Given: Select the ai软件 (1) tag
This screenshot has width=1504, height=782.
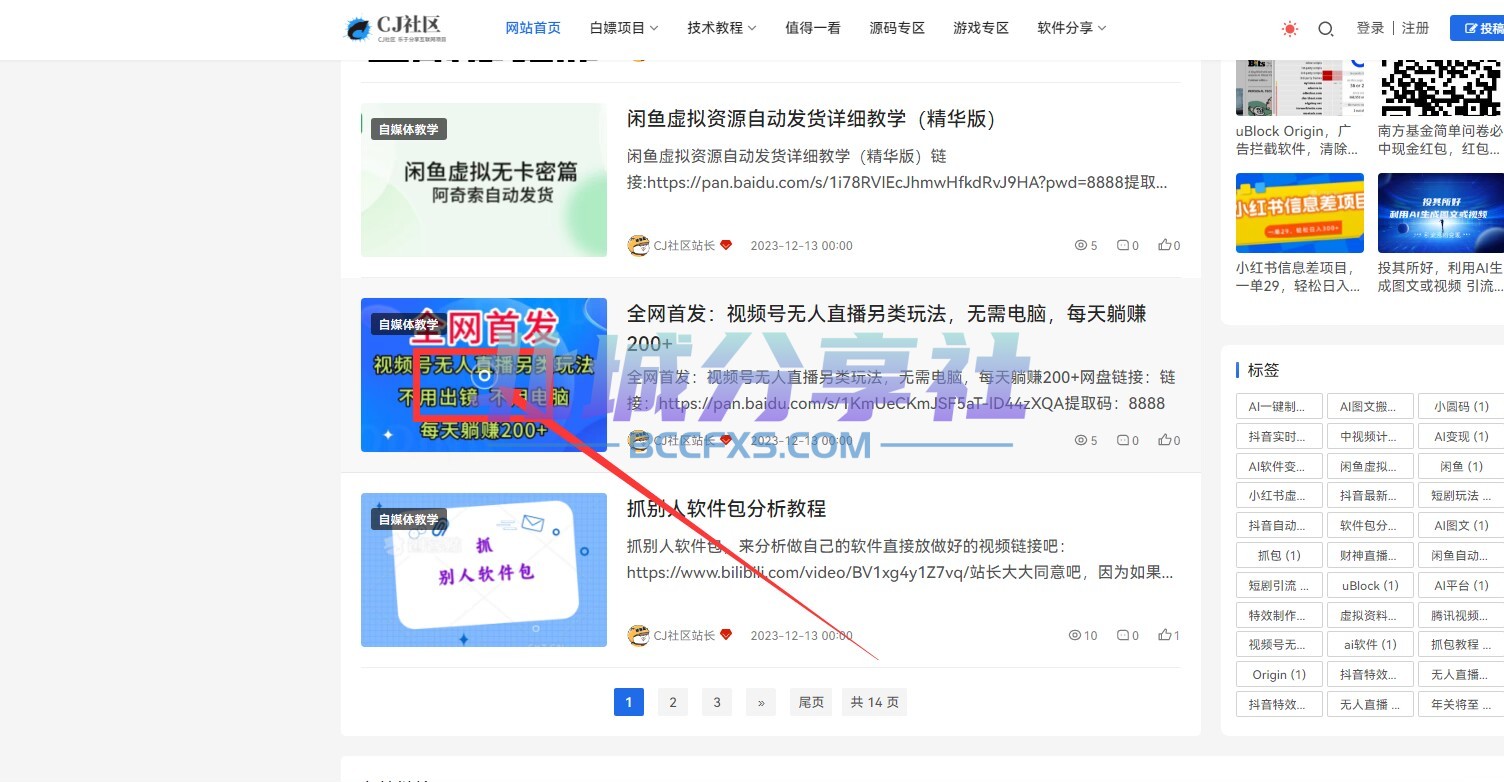Looking at the screenshot, I should click(1370, 644).
